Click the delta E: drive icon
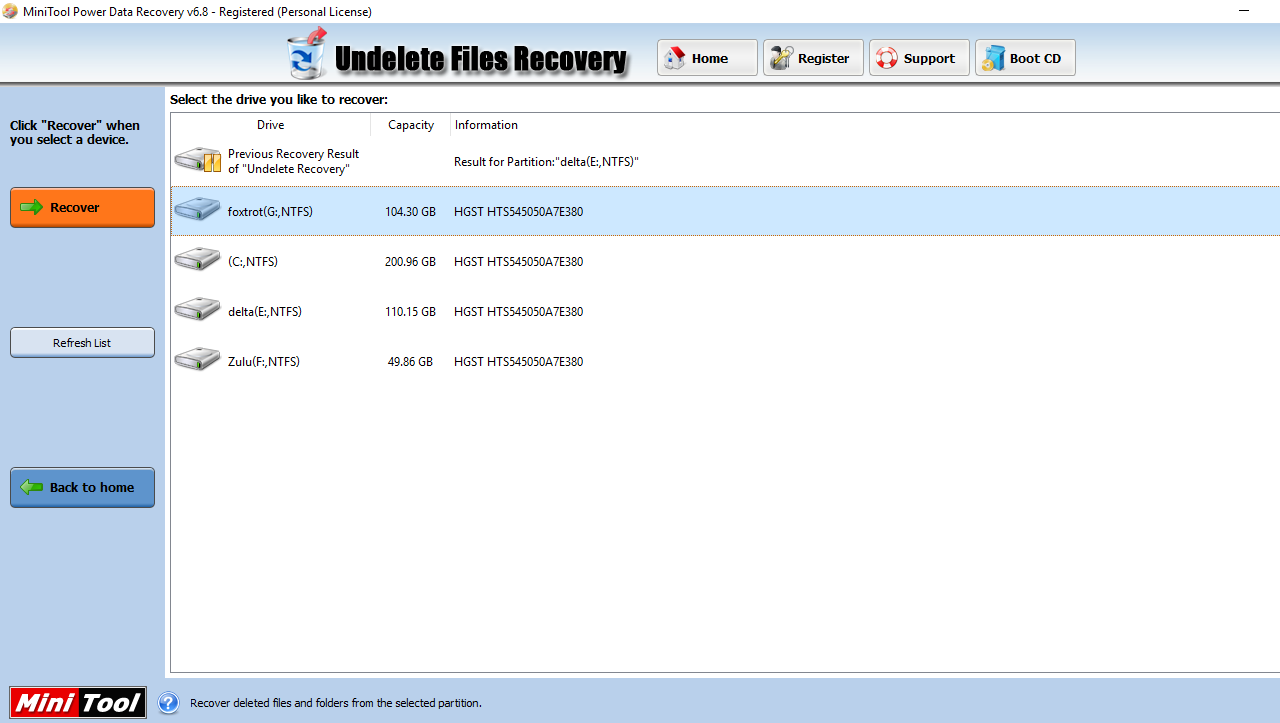The image size is (1280, 723). [197, 310]
